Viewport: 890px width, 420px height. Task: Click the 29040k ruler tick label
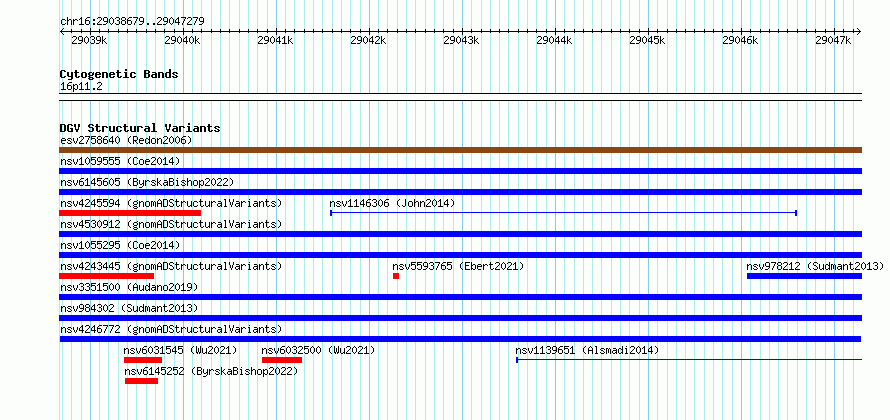[182, 40]
